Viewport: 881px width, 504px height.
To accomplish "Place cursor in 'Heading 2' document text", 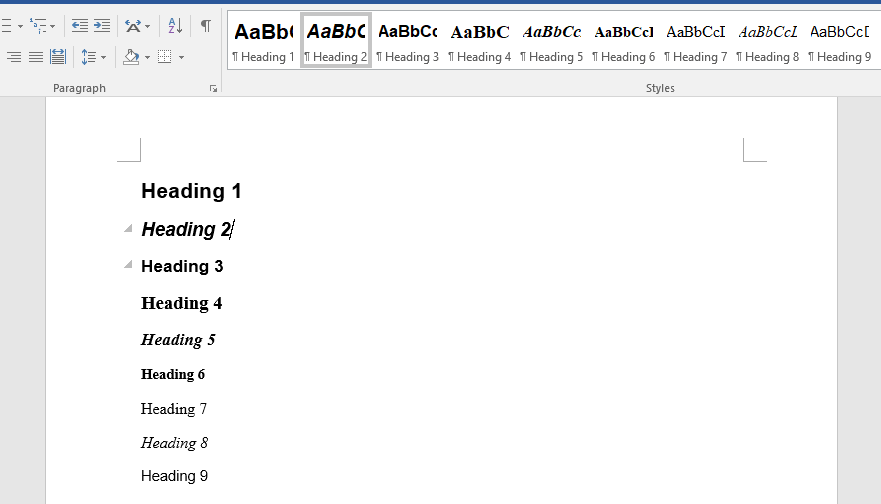I will [186, 229].
